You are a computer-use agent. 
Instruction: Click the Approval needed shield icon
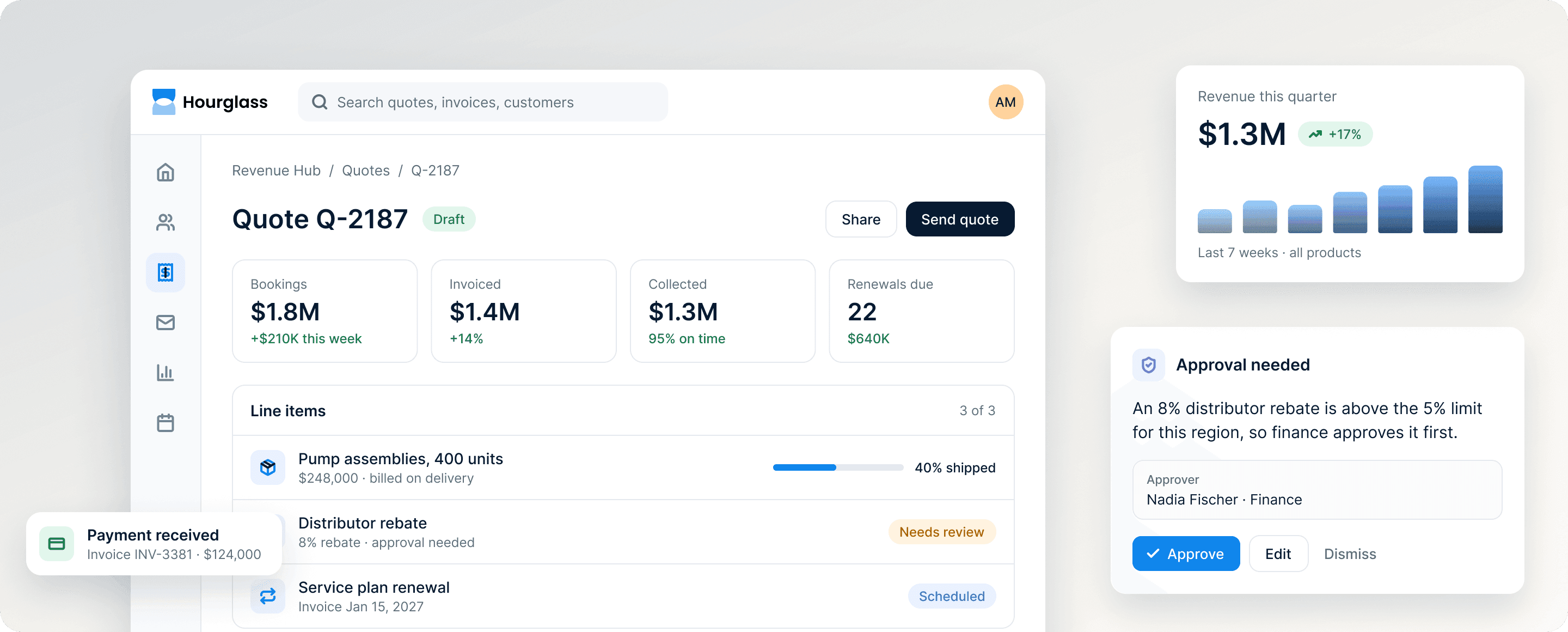1148,364
